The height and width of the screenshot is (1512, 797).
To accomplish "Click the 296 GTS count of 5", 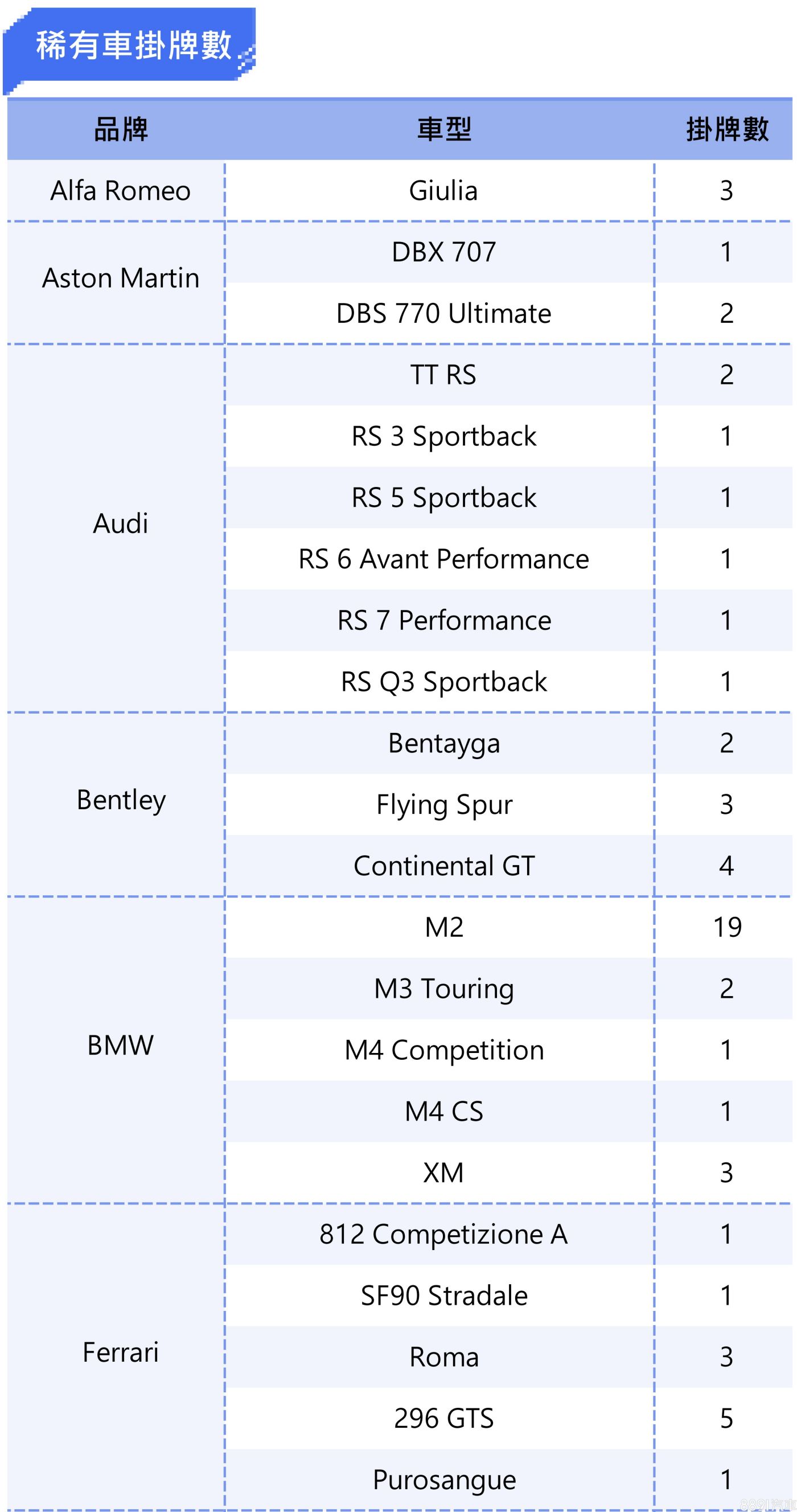I will point(726,1418).
